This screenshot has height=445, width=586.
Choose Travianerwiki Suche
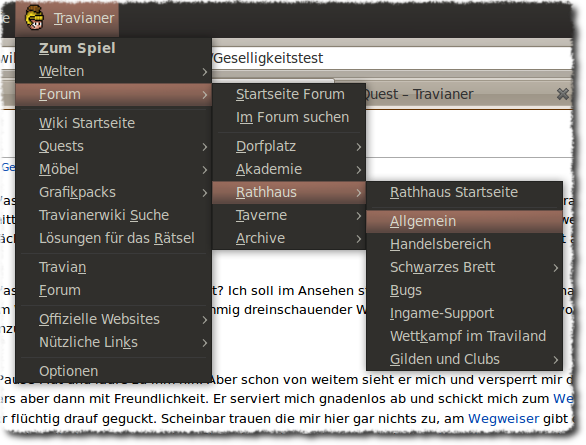(x=114, y=216)
